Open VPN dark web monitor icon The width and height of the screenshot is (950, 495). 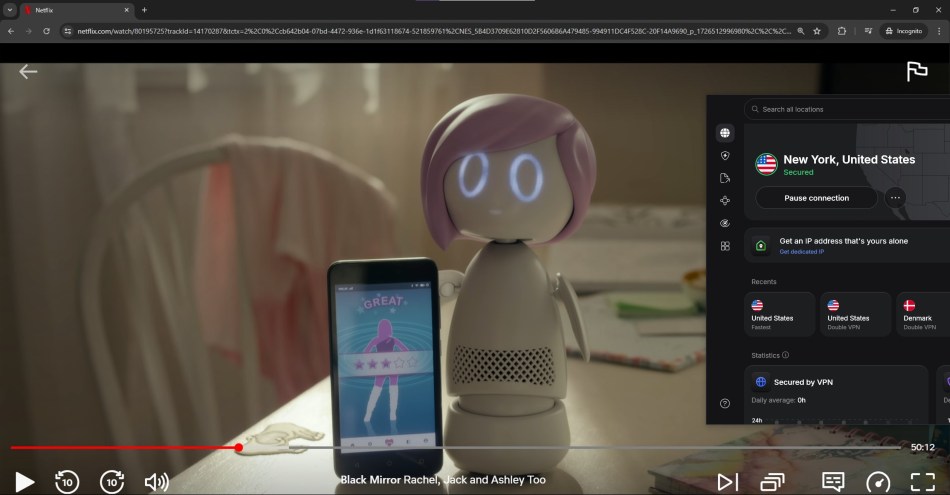tap(725, 224)
